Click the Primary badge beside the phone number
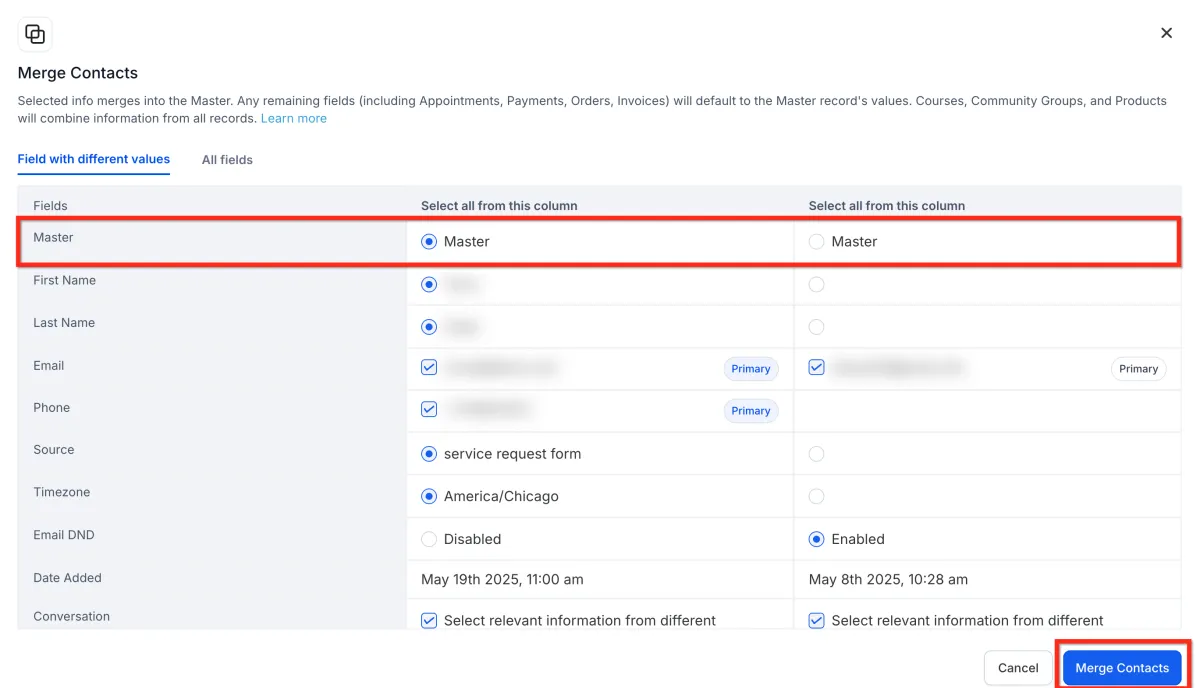This screenshot has width=1200, height=688. [751, 410]
